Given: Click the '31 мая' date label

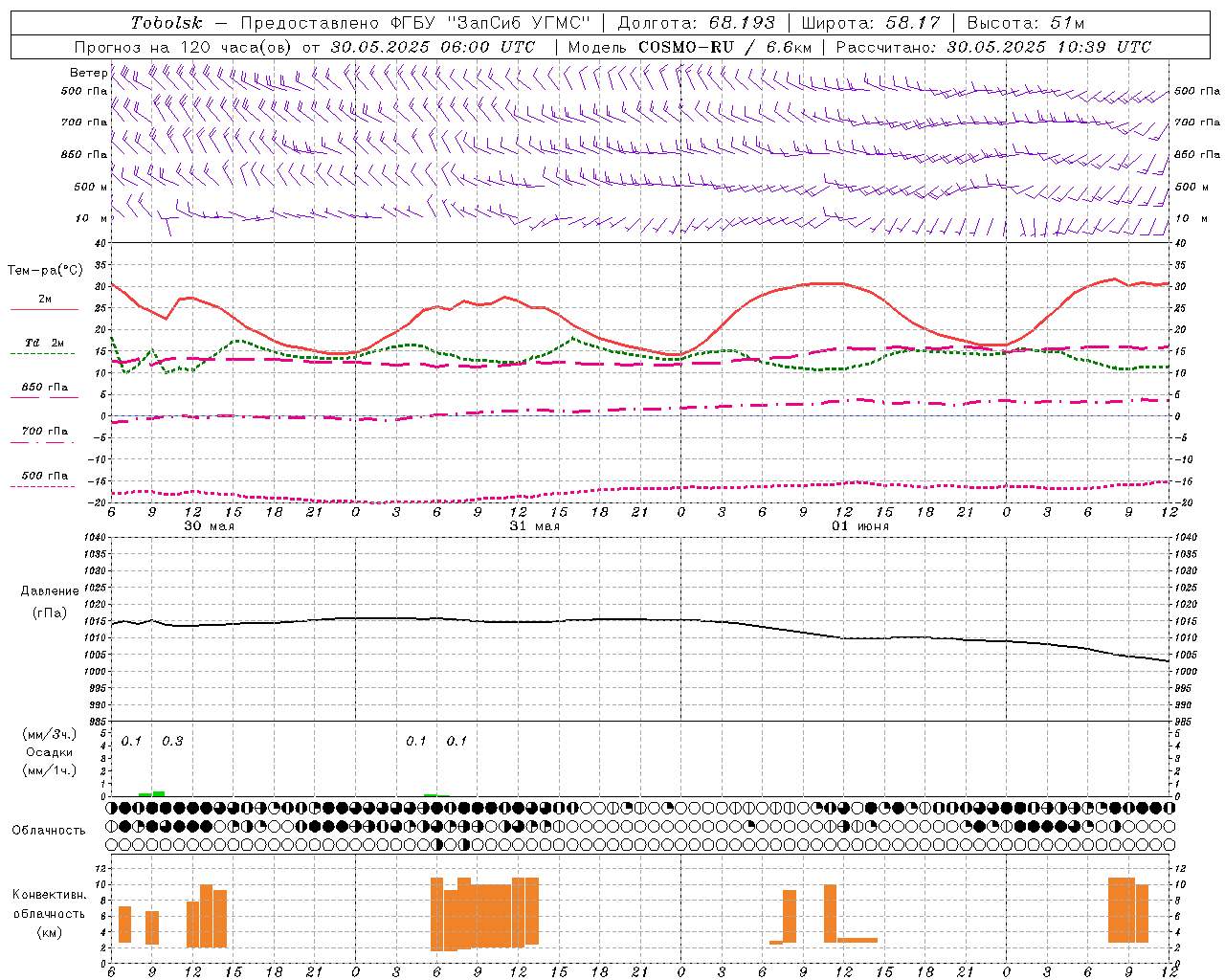Looking at the screenshot, I should 534,525.
